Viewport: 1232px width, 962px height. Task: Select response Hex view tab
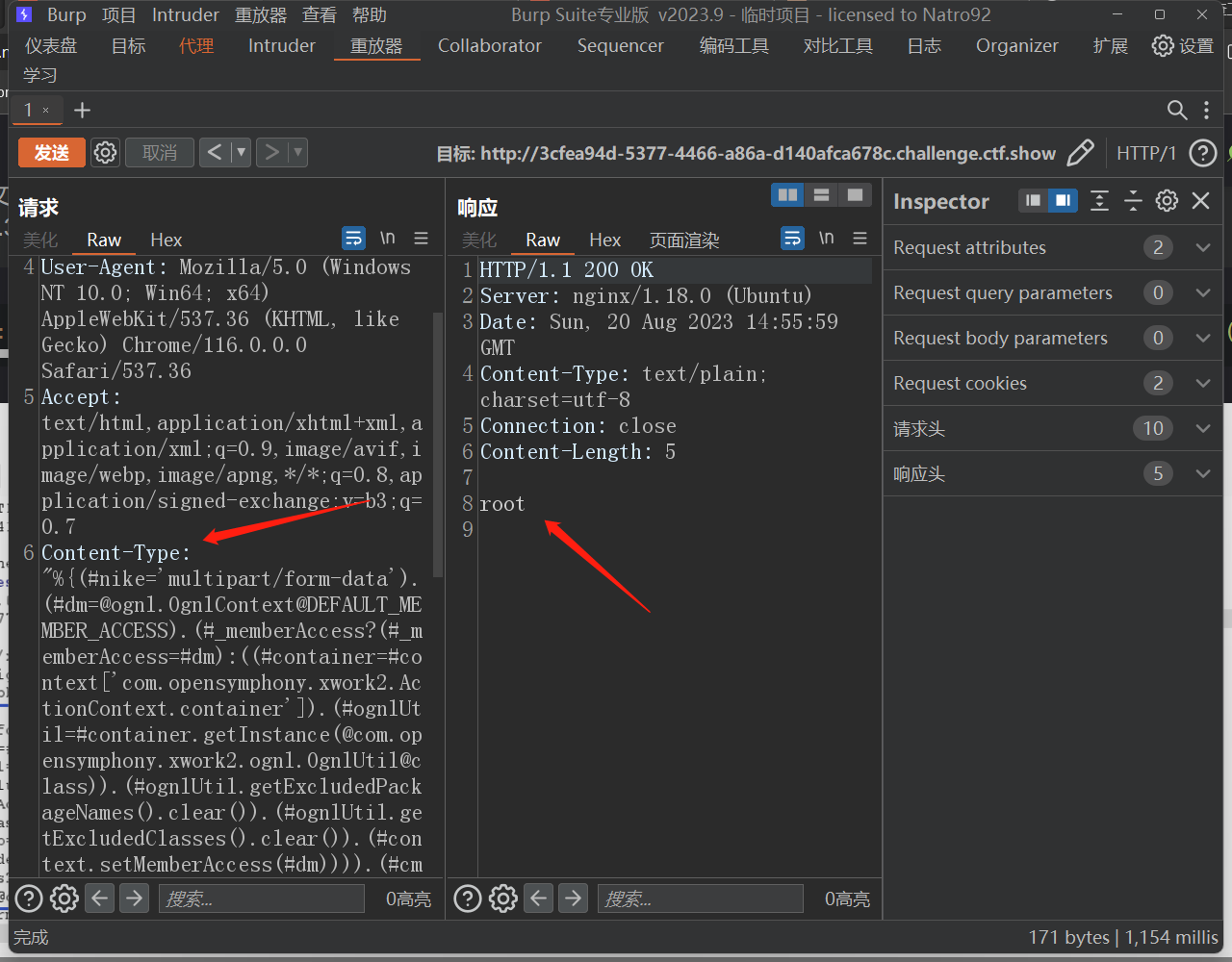click(604, 240)
